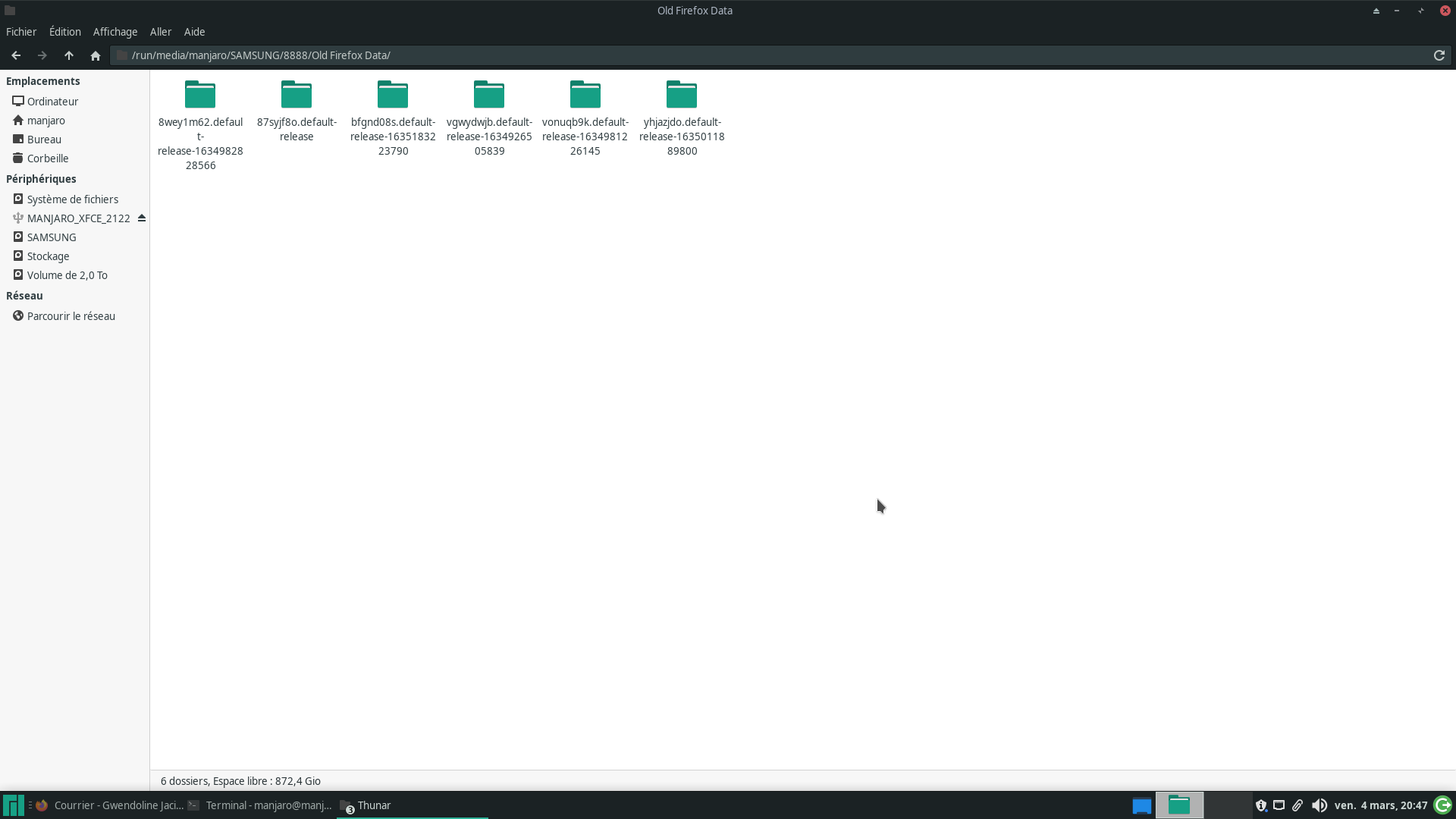Image resolution: width=1456 pixels, height=819 pixels.
Task: Click the back navigation arrow
Action: click(x=16, y=55)
